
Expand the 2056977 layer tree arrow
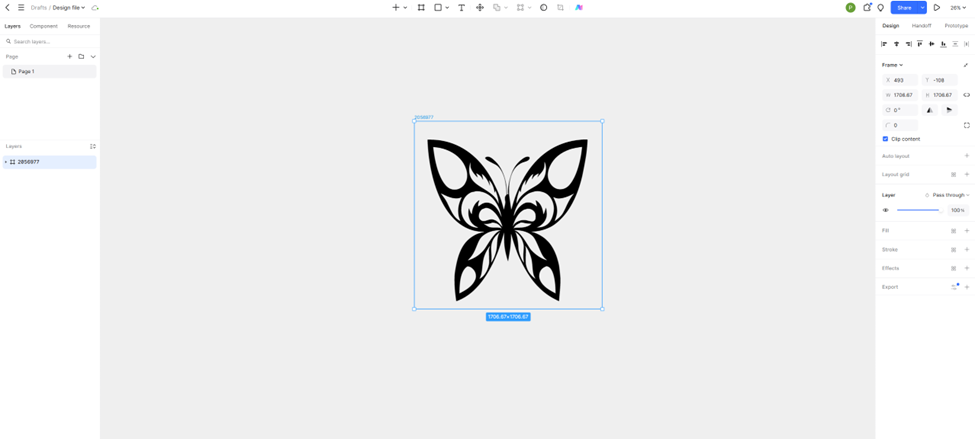tap(6, 162)
